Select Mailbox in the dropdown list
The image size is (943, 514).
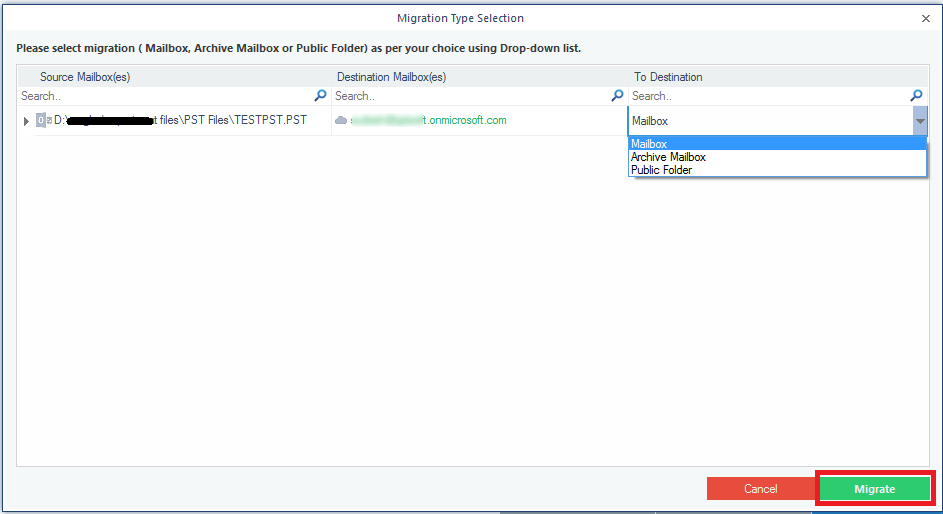[x=777, y=144]
